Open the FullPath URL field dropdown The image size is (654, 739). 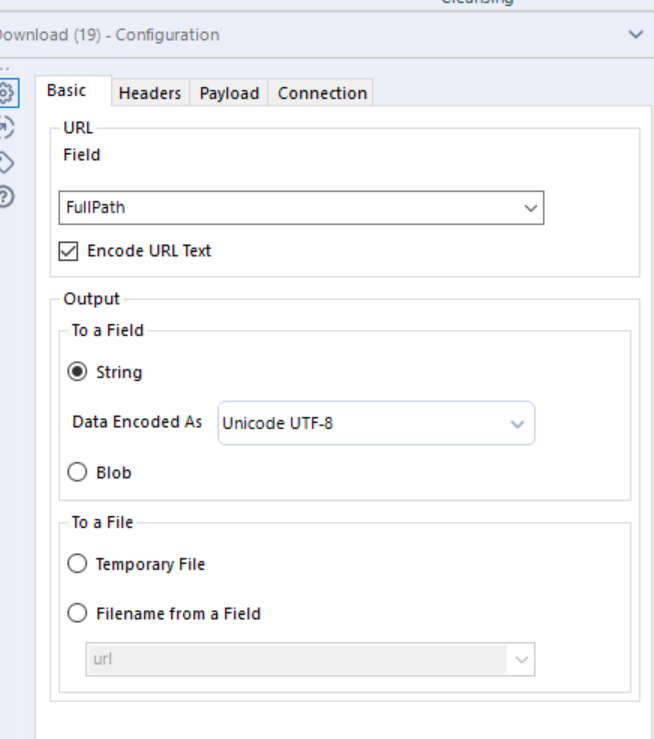300,208
